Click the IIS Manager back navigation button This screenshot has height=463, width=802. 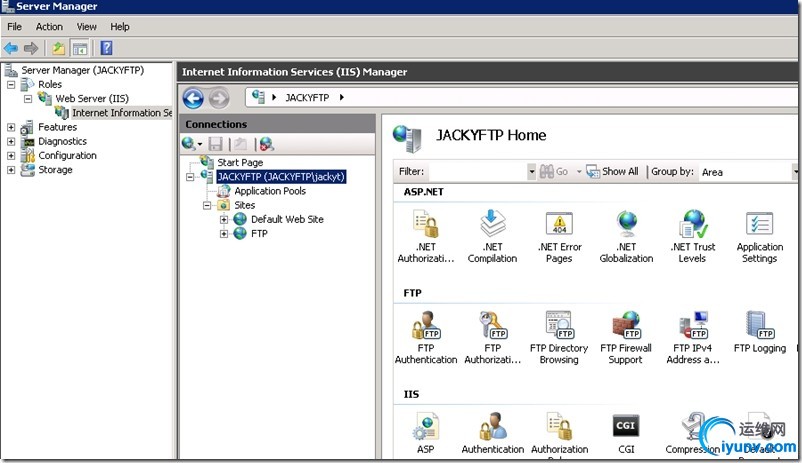193,98
